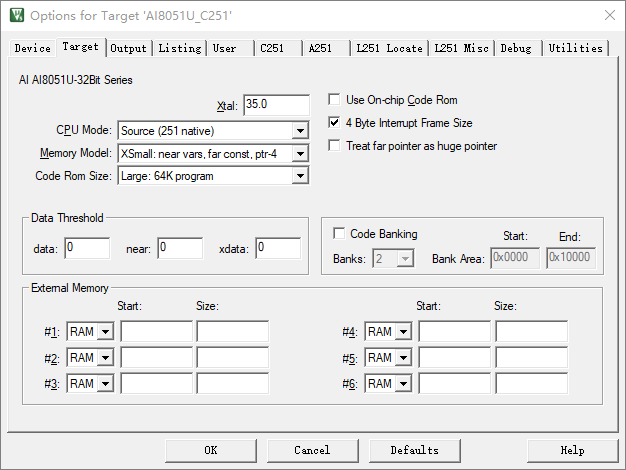
Task: Confirm settings with OK button
Action: click(x=211, y=450)
